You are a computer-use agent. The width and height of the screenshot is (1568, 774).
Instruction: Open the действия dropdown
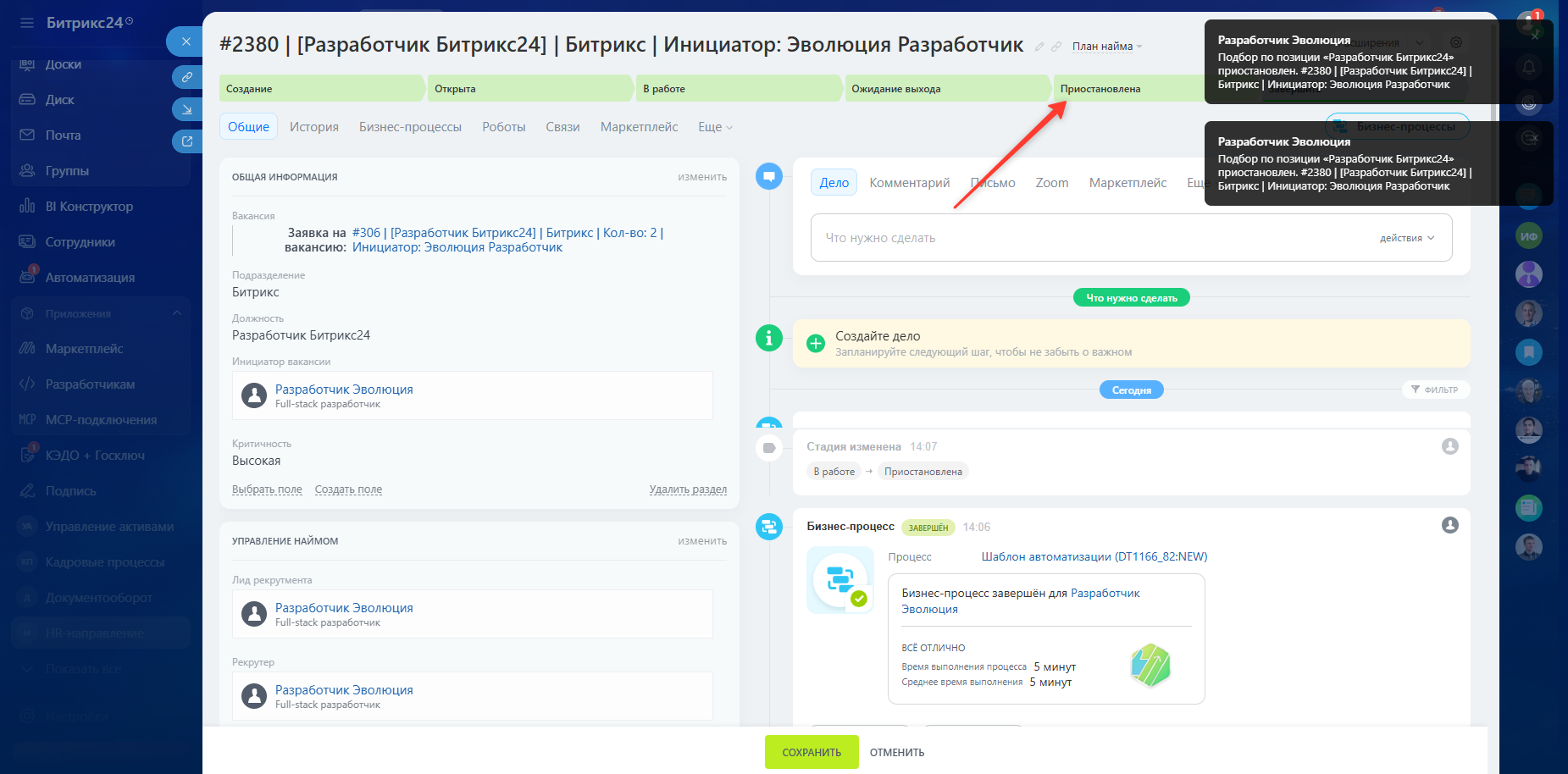pos(1407,238)
